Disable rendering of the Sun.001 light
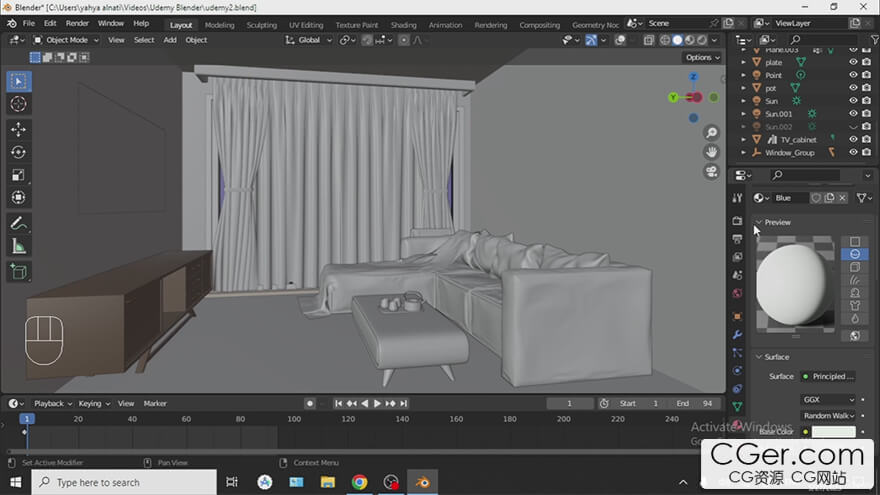This screenshot has height=495, width=880. [x=866, y=114]
